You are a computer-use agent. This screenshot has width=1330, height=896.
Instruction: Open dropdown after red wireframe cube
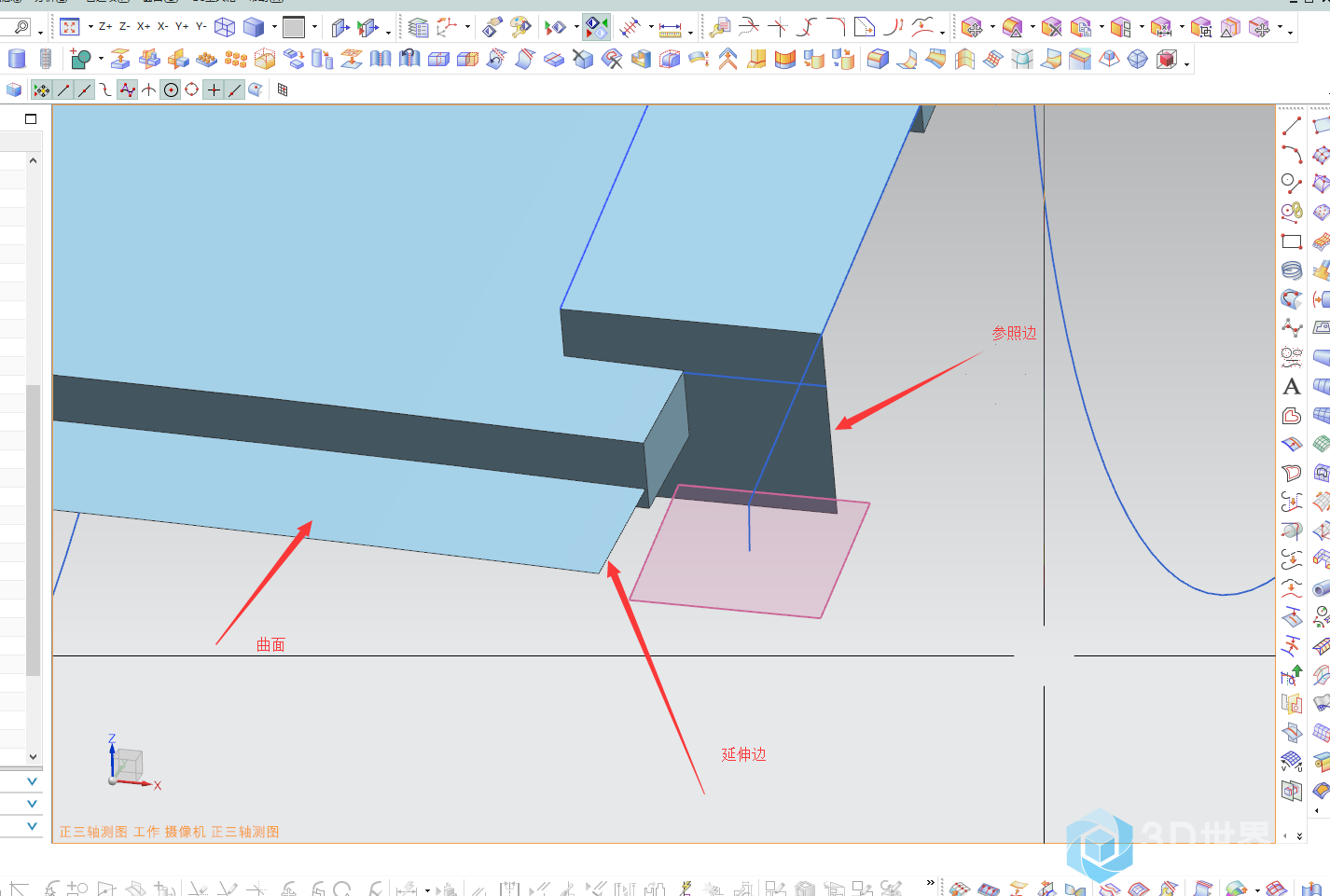coord(1186,63)
